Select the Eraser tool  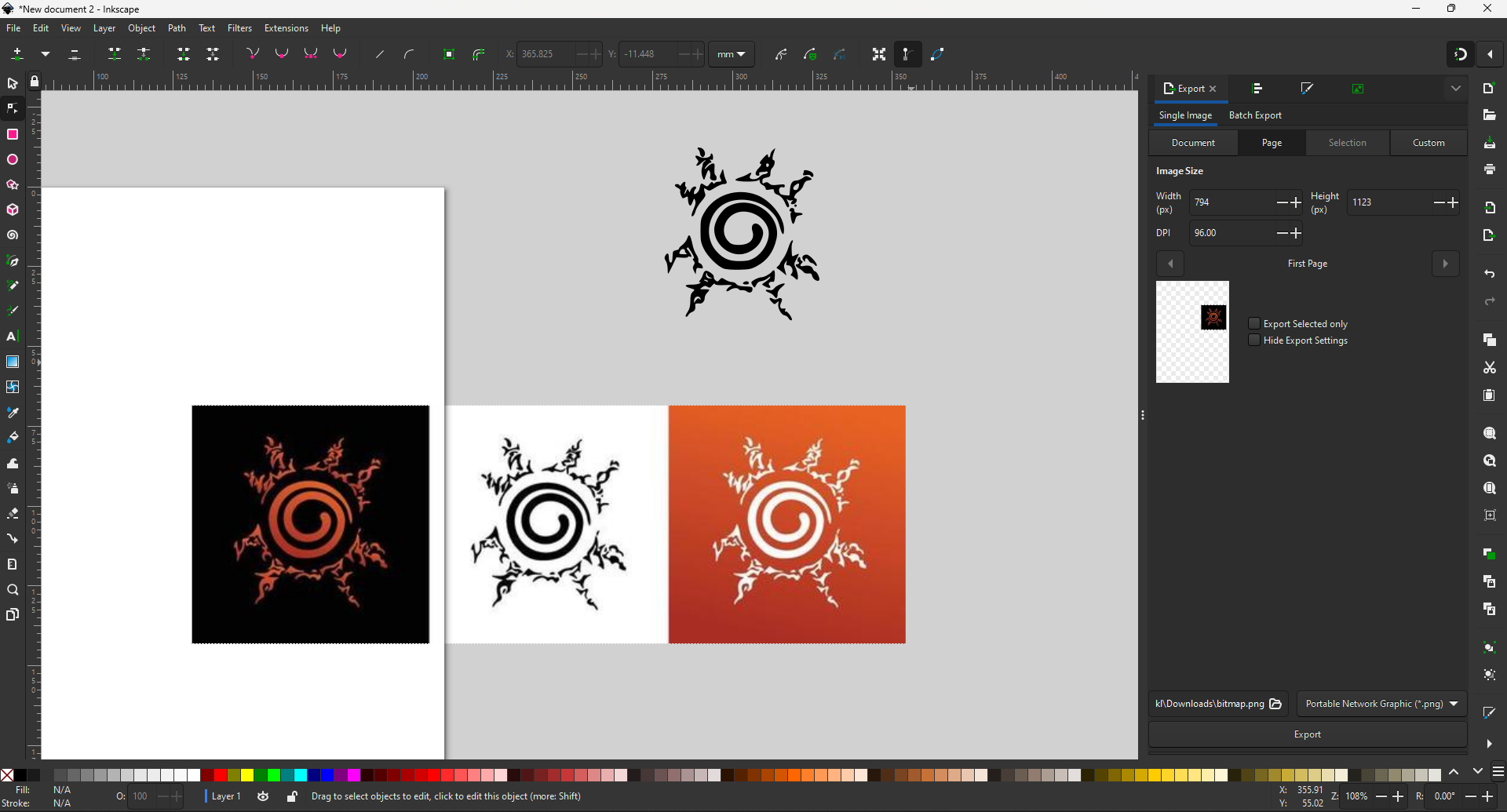pyautogui.click(x=13, y=513)
